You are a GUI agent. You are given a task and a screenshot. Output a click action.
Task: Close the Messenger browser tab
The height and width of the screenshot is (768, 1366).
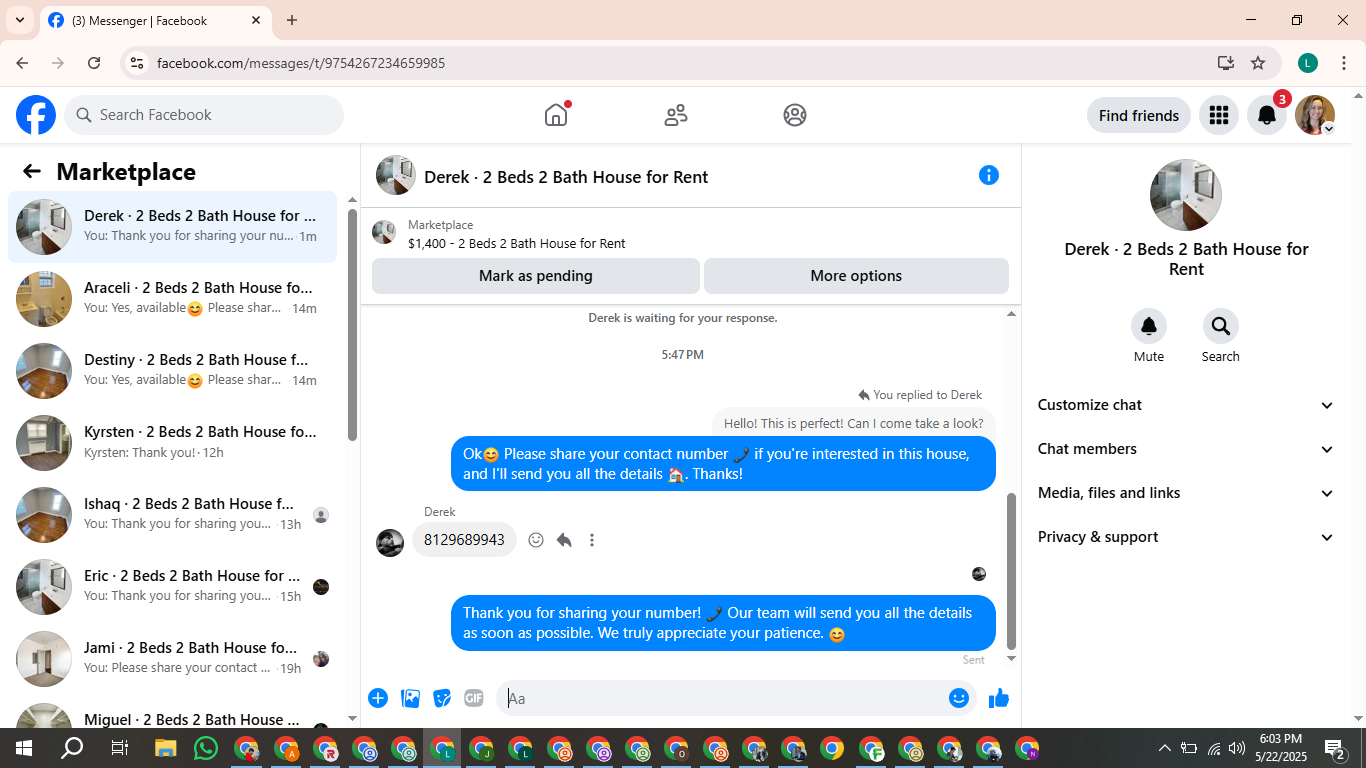256,20
